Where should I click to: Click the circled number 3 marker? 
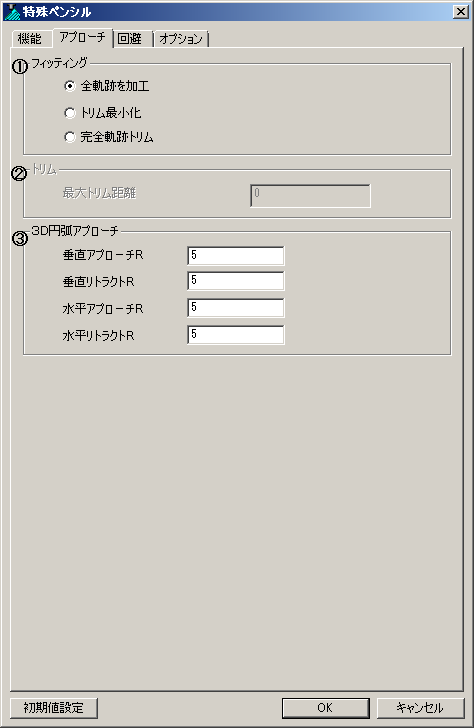point(19,239)
